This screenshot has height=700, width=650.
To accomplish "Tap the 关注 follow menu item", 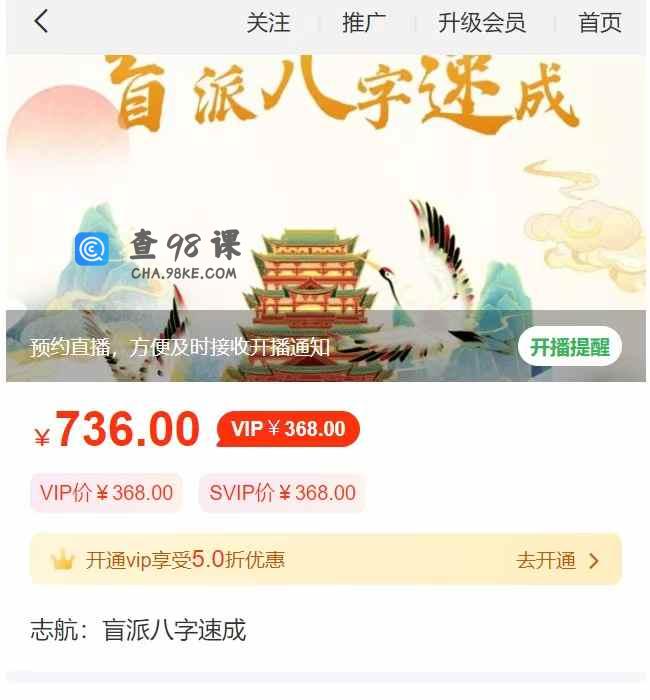I will pos(268,22).
